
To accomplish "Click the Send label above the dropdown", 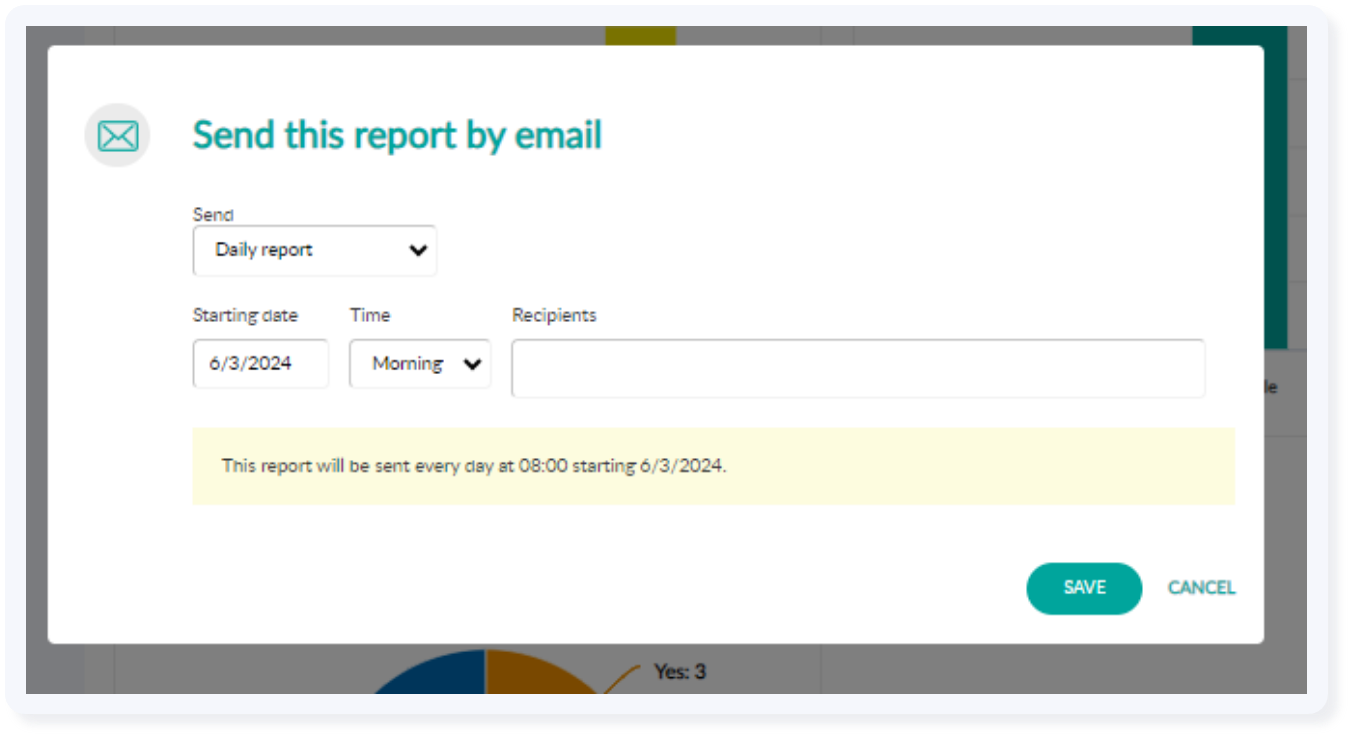I will tap(212, 215).
